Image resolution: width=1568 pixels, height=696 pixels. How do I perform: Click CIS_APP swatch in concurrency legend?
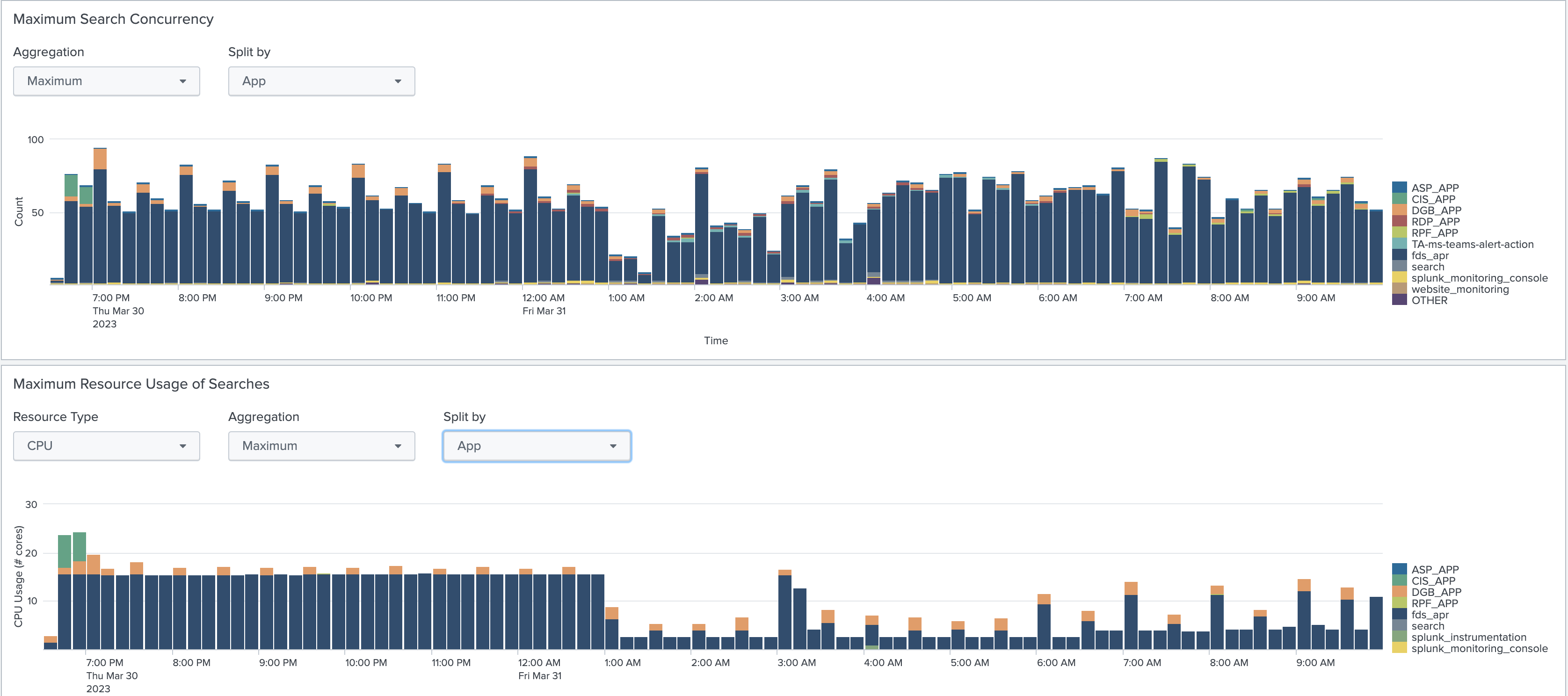1400,199
